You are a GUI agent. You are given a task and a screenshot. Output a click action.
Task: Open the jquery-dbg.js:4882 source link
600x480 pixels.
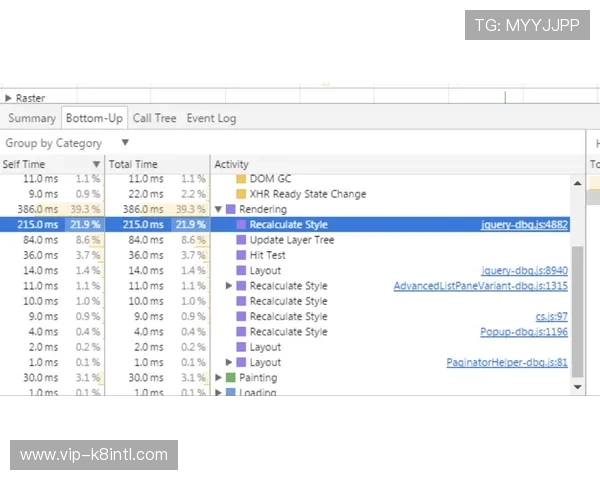[x=524, y=225]
